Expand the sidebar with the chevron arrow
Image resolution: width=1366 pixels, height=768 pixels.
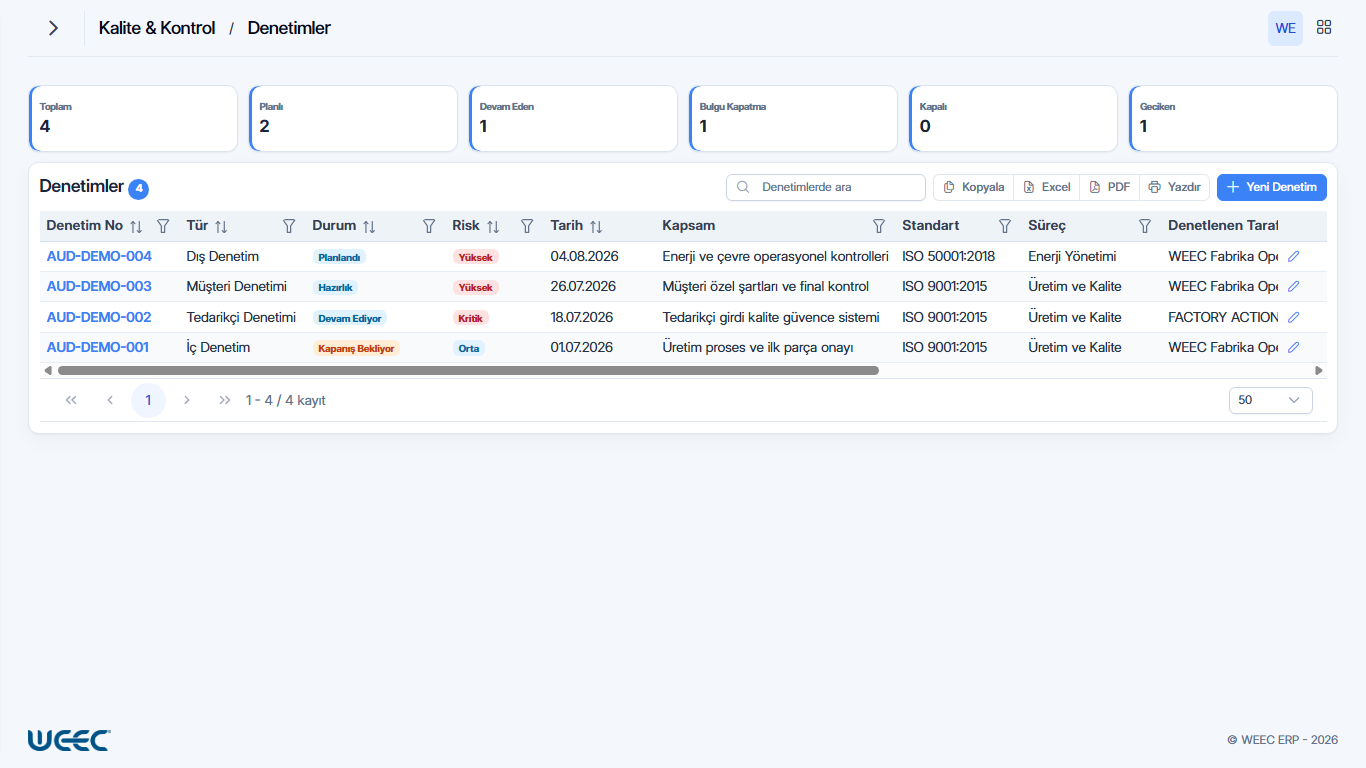click(53, 28)
